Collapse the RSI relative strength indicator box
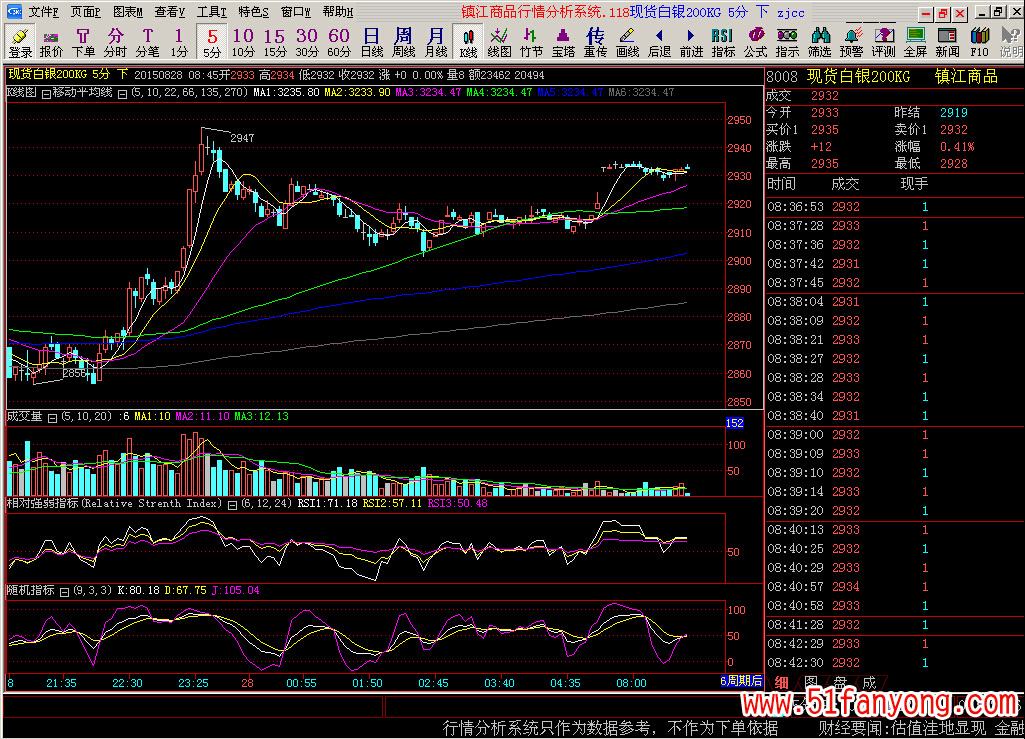The height and width of the screenshot is (739, 1025). tap(232, 504)
